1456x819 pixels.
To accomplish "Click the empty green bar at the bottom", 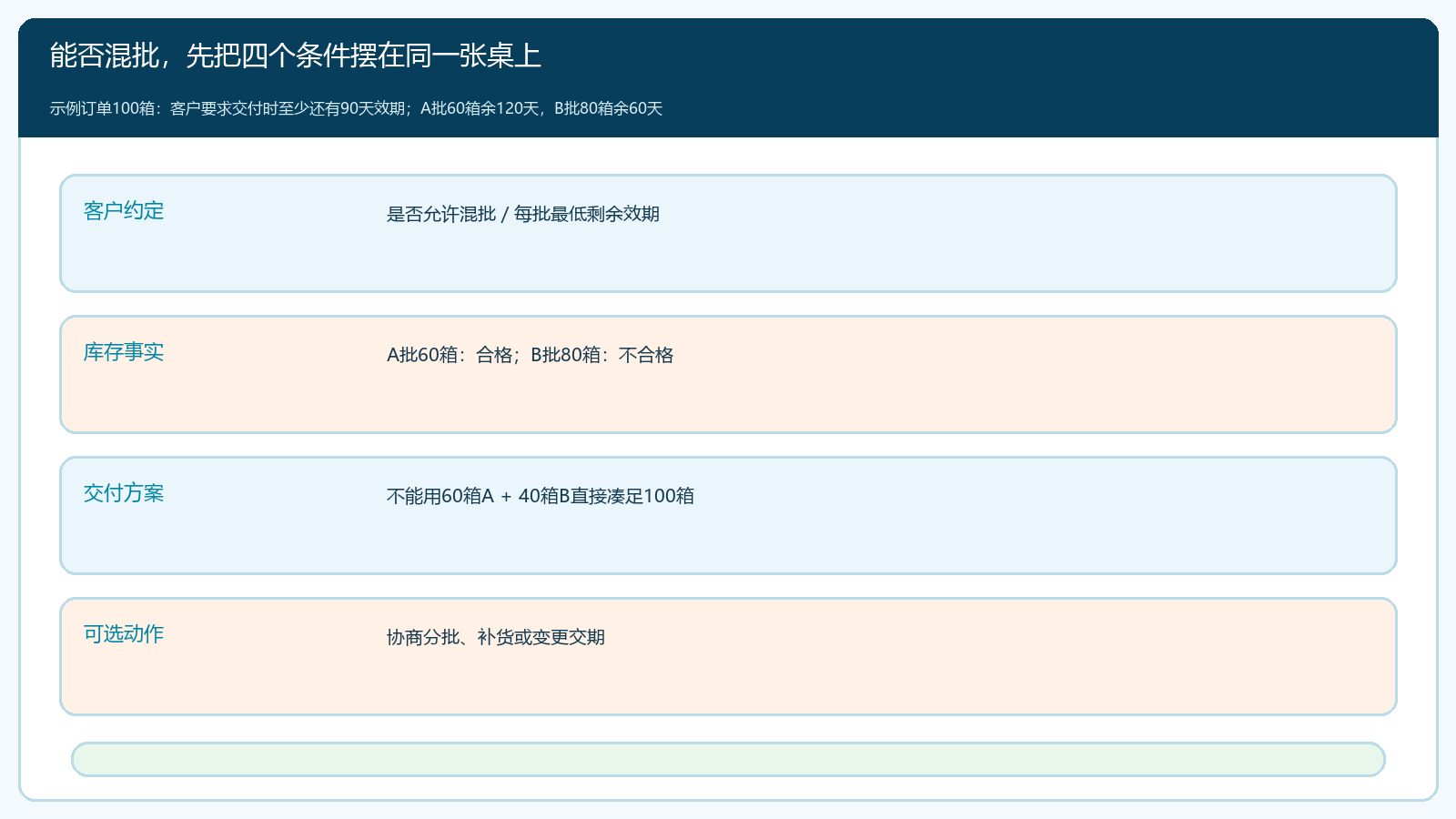I will [728, 760].
